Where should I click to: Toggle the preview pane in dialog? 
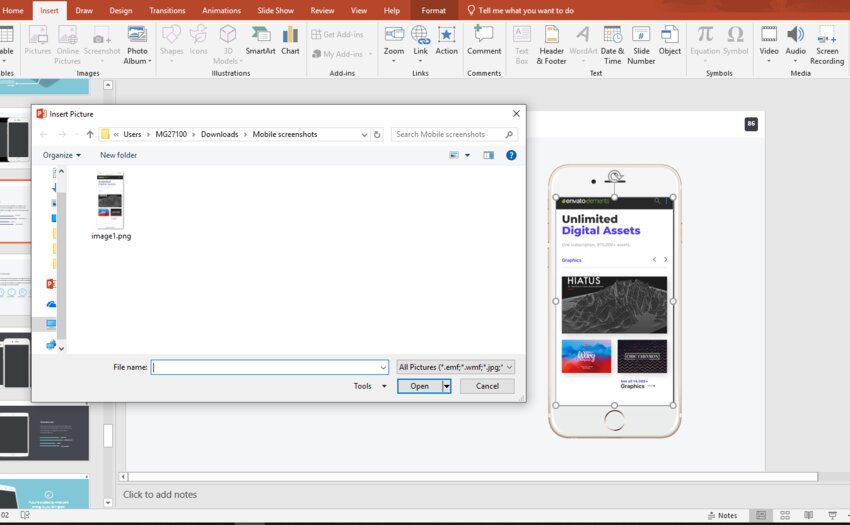coord(488,155)
